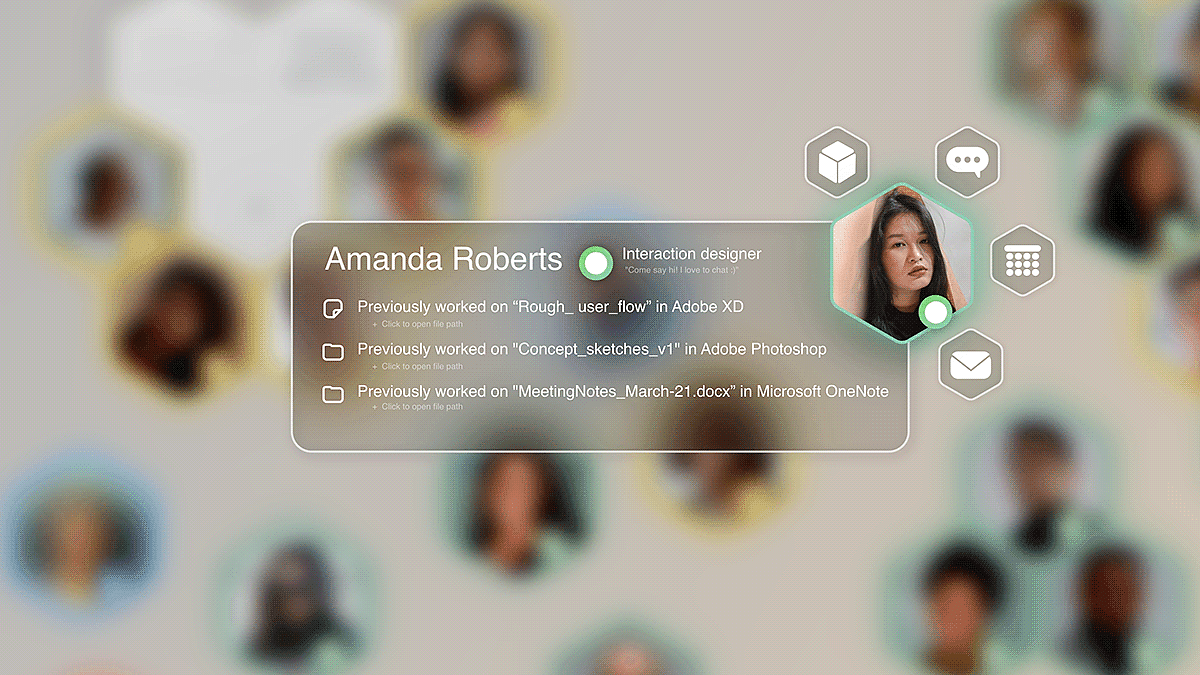Click to open file path under Concept_sketches_v1
The height and width of the screenshot is (675, 1200).
coord(418,366)
